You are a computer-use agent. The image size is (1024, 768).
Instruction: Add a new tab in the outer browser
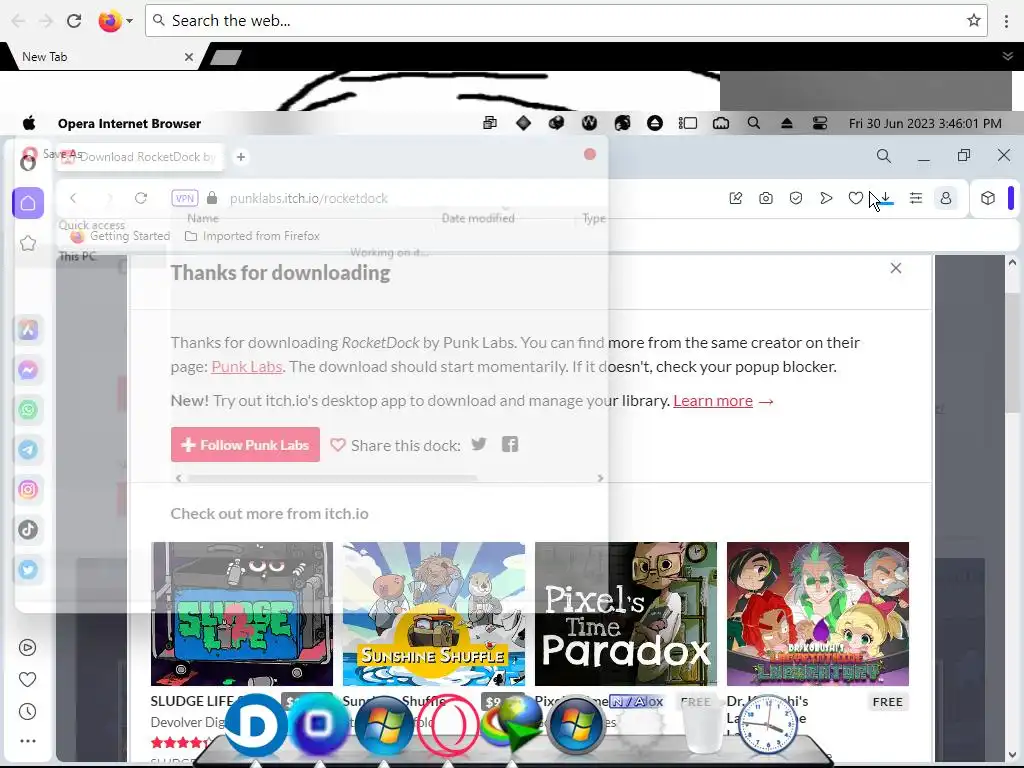(x=226, y=57)
